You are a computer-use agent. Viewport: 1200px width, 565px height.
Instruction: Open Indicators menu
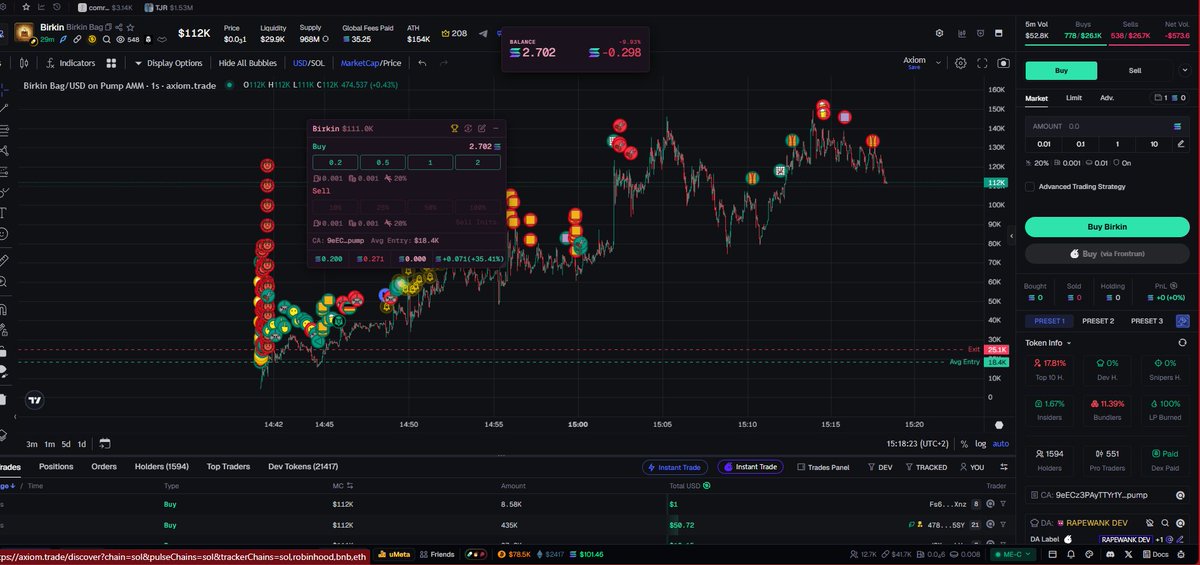click(x=70, y=63)
